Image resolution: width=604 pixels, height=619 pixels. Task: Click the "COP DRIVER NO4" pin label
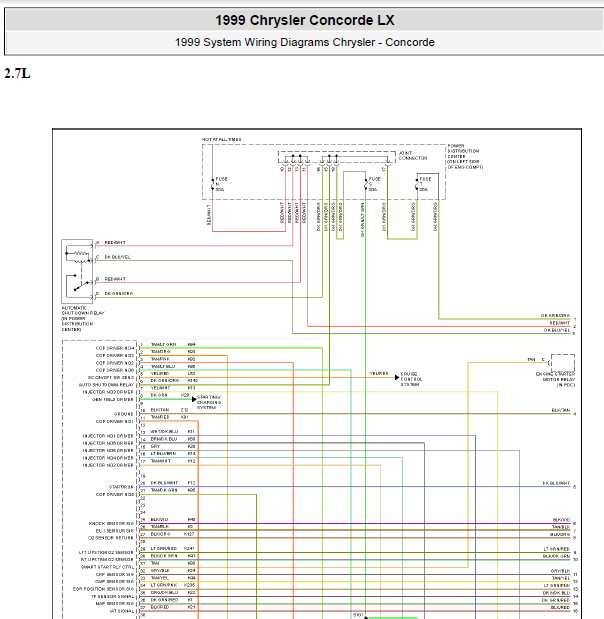click(115, 348)
